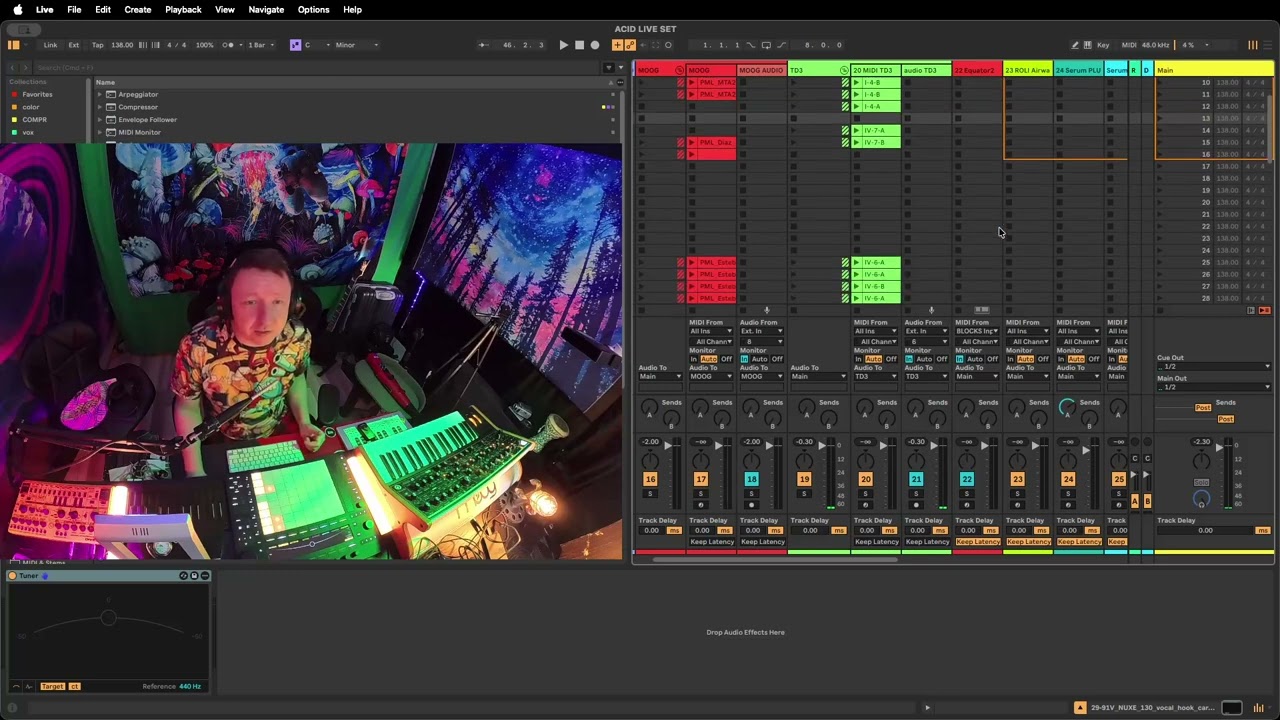Set track 17 monitor to In
This screenshot has height=720, width=1280.
pyautogui.click(x=692, y=359)
